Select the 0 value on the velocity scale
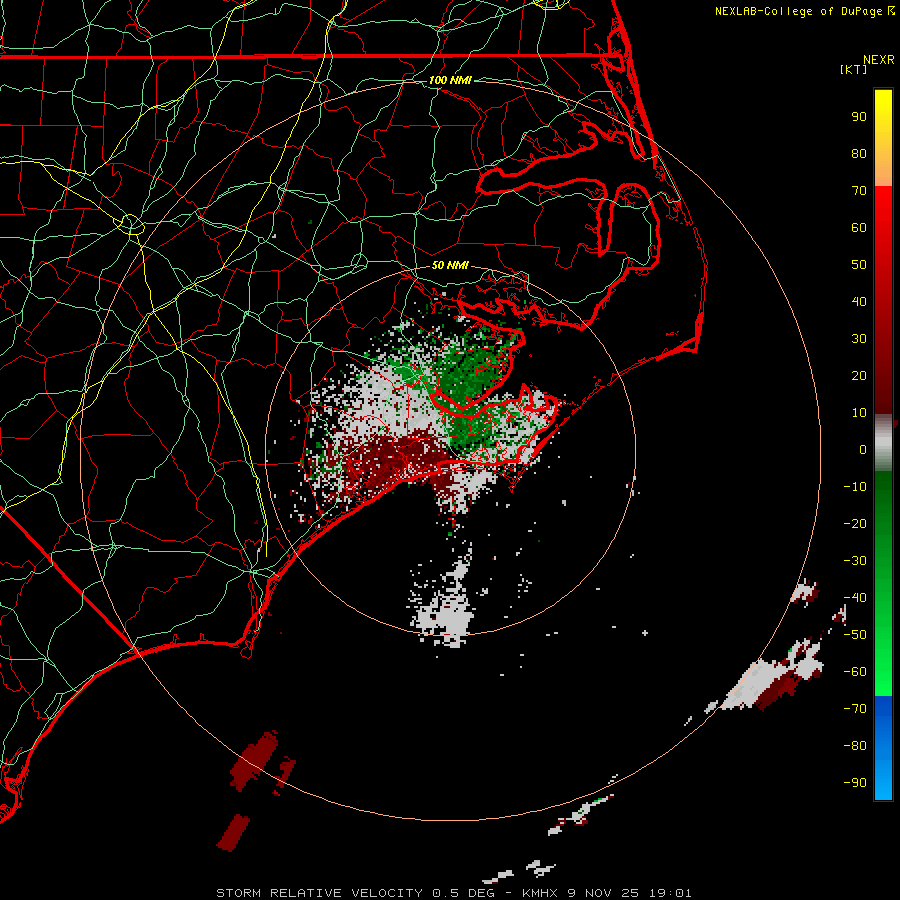The image size is (900, 900). 863,450
